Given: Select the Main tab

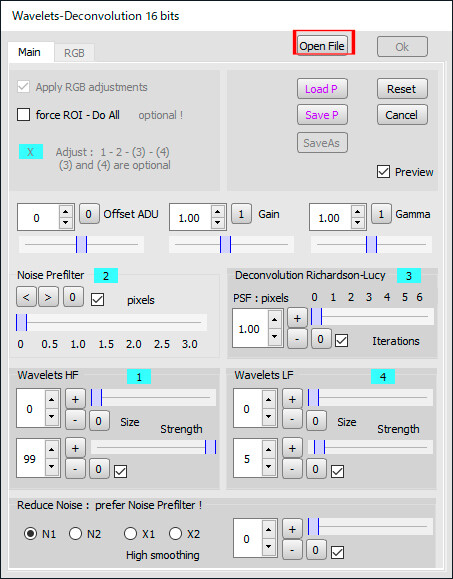Looking at the screenshot, I should (x=29, y=52).
